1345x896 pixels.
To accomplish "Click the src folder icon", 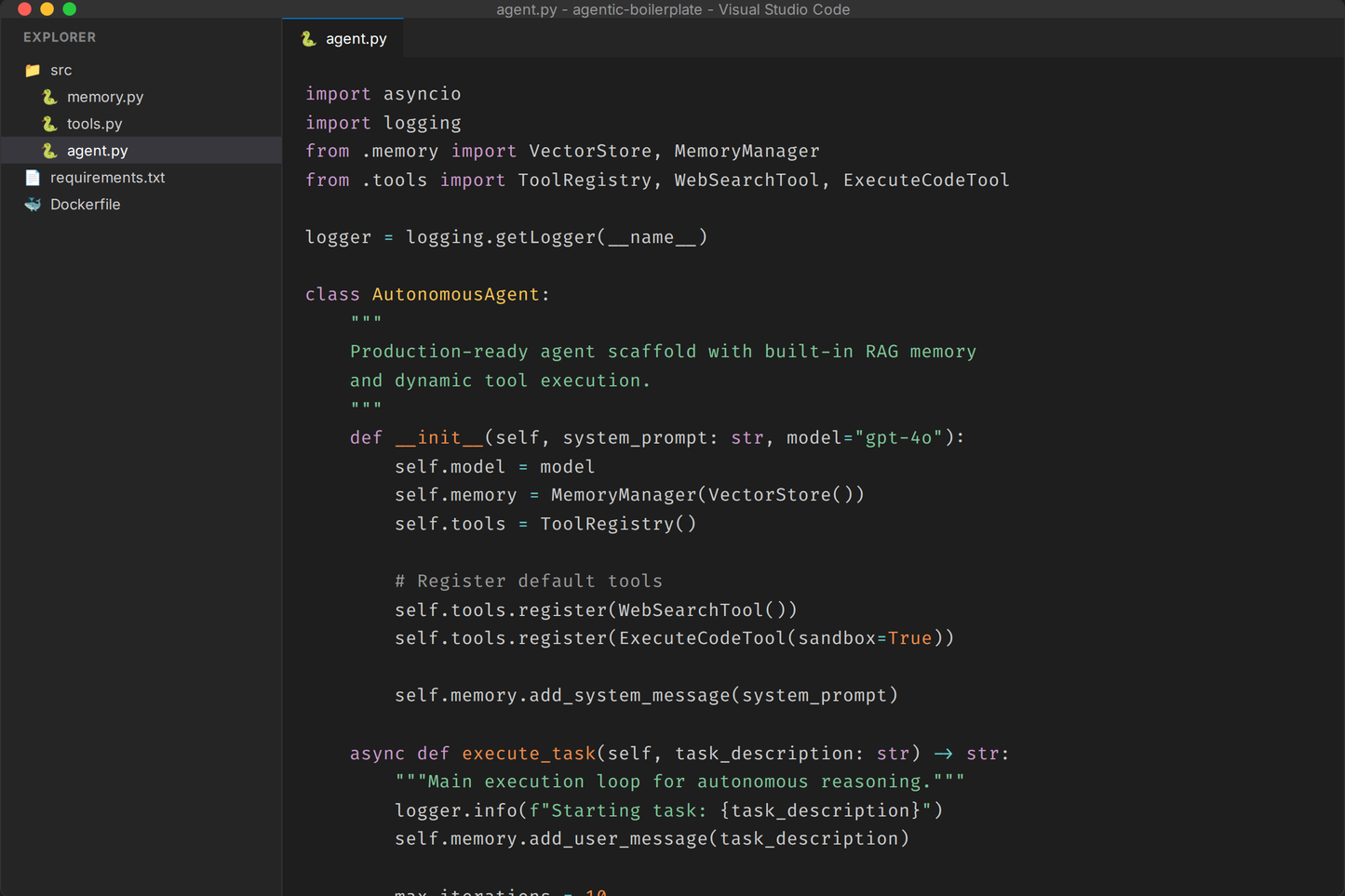I will (x=33, y=70).
